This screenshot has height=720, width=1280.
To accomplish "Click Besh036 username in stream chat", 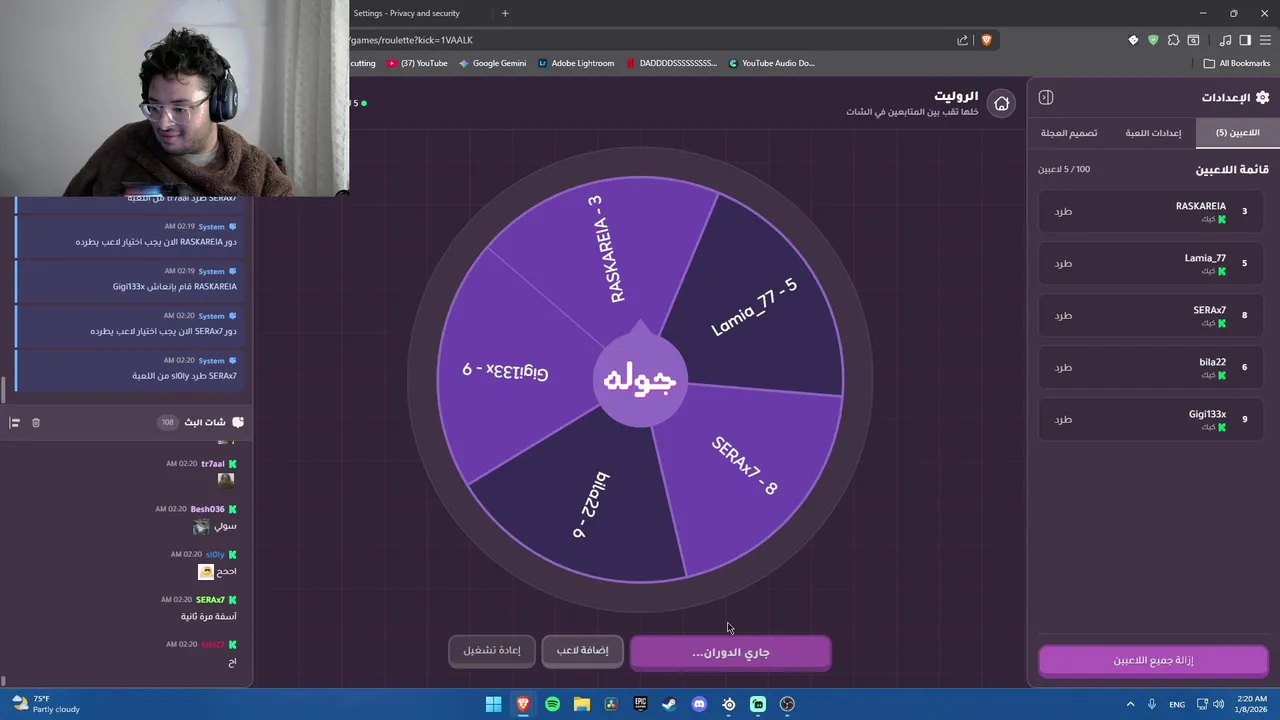I will (208, 509).
